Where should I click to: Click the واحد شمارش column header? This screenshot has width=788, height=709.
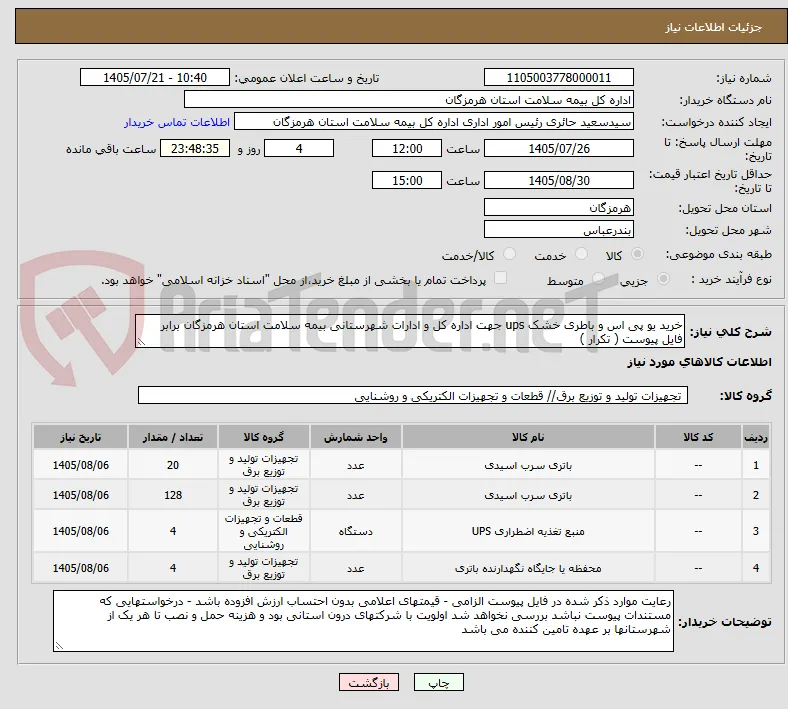click(355, 437)
